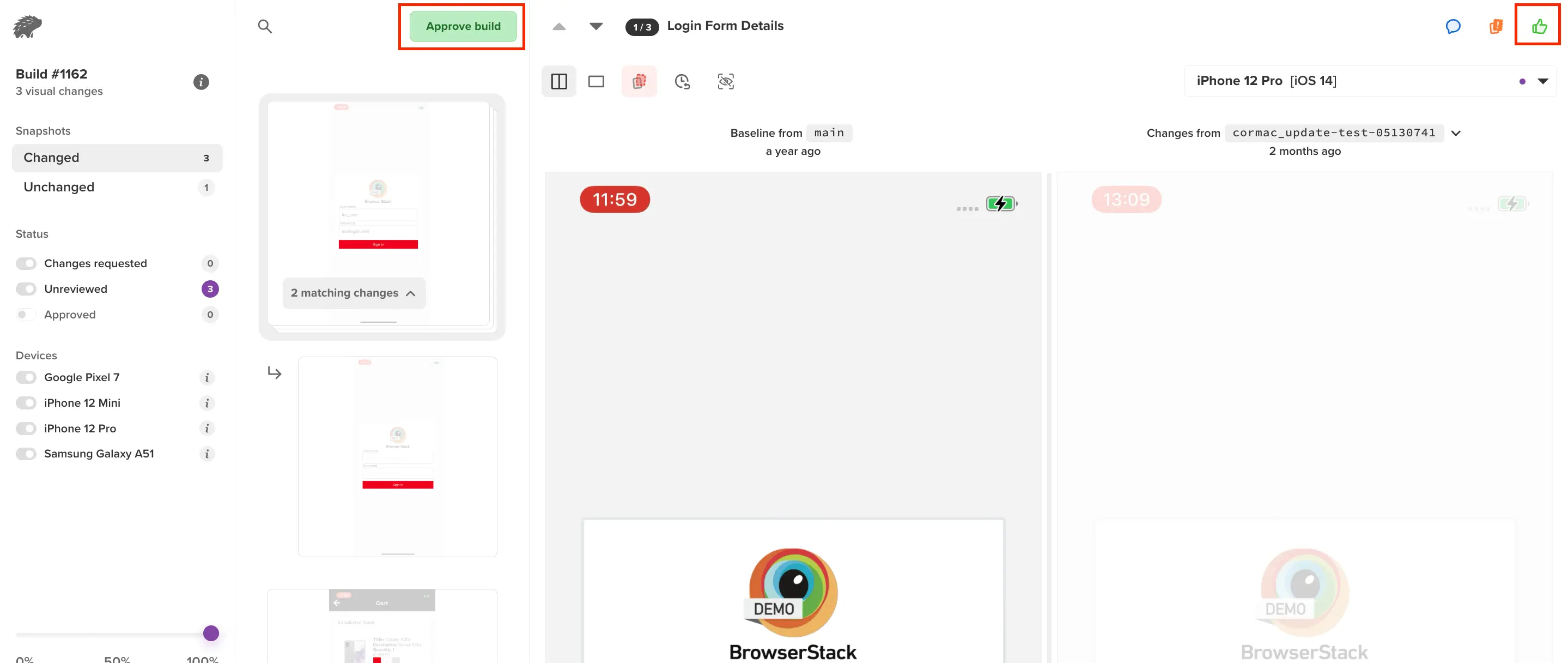The image size is (1568, 663).
Task: Toggle the Google Pixel 7 device filter
Action: tap(26, 377)
